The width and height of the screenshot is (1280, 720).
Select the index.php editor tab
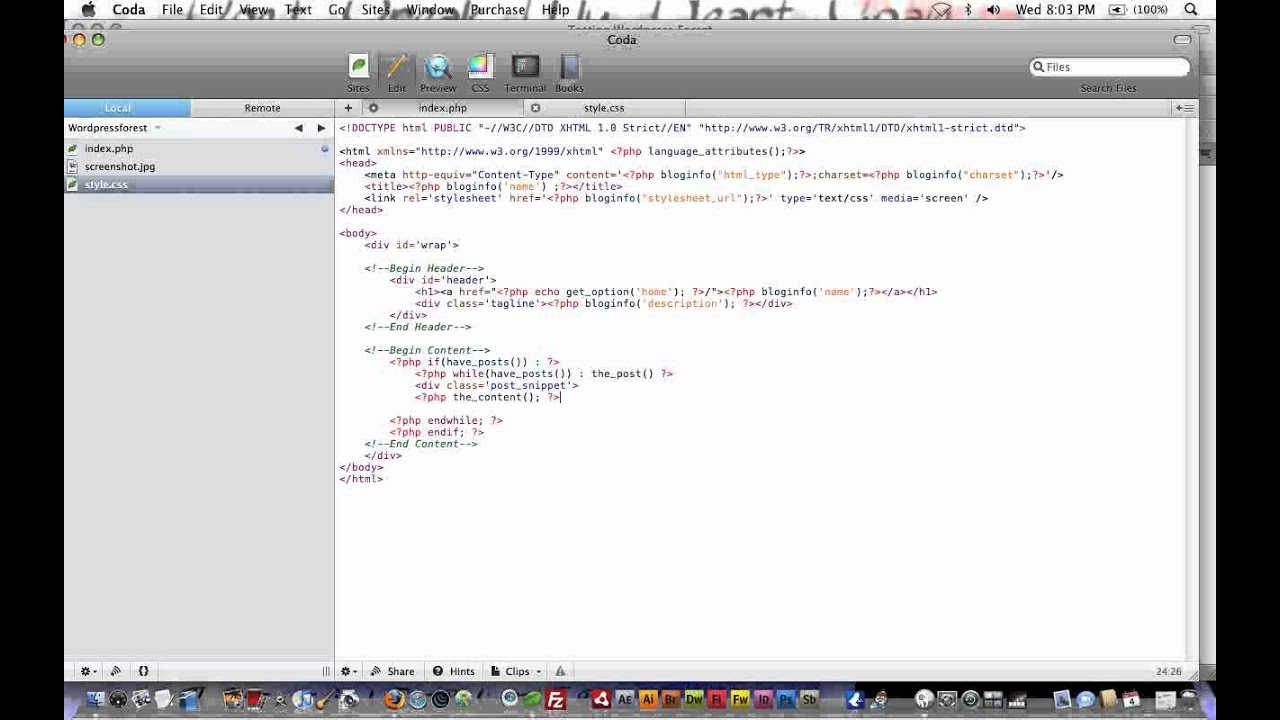pos(442,108)
